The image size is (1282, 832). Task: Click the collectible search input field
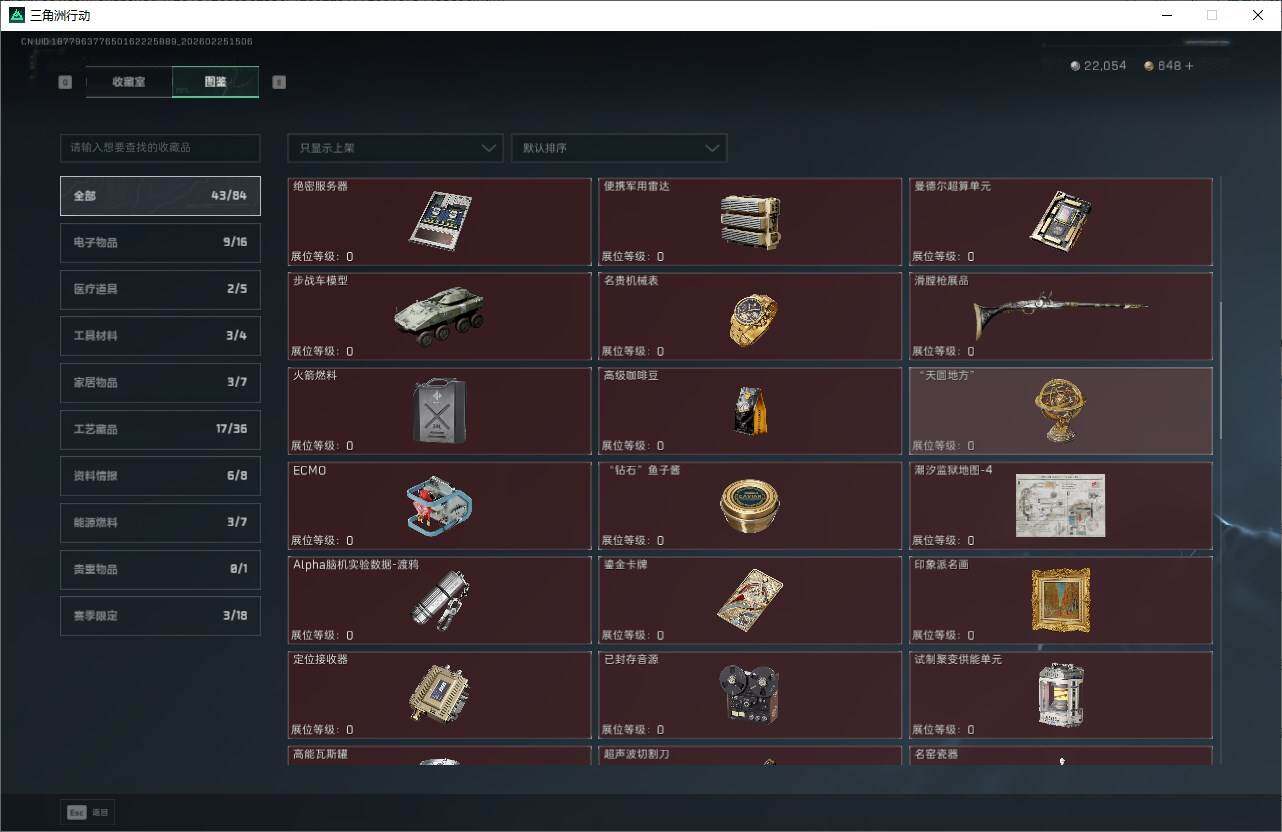click(x=160, y=148)
